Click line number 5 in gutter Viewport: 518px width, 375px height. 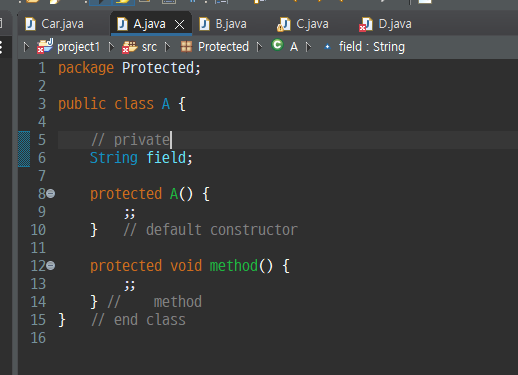pyautogui.click(x=42, y=140)
